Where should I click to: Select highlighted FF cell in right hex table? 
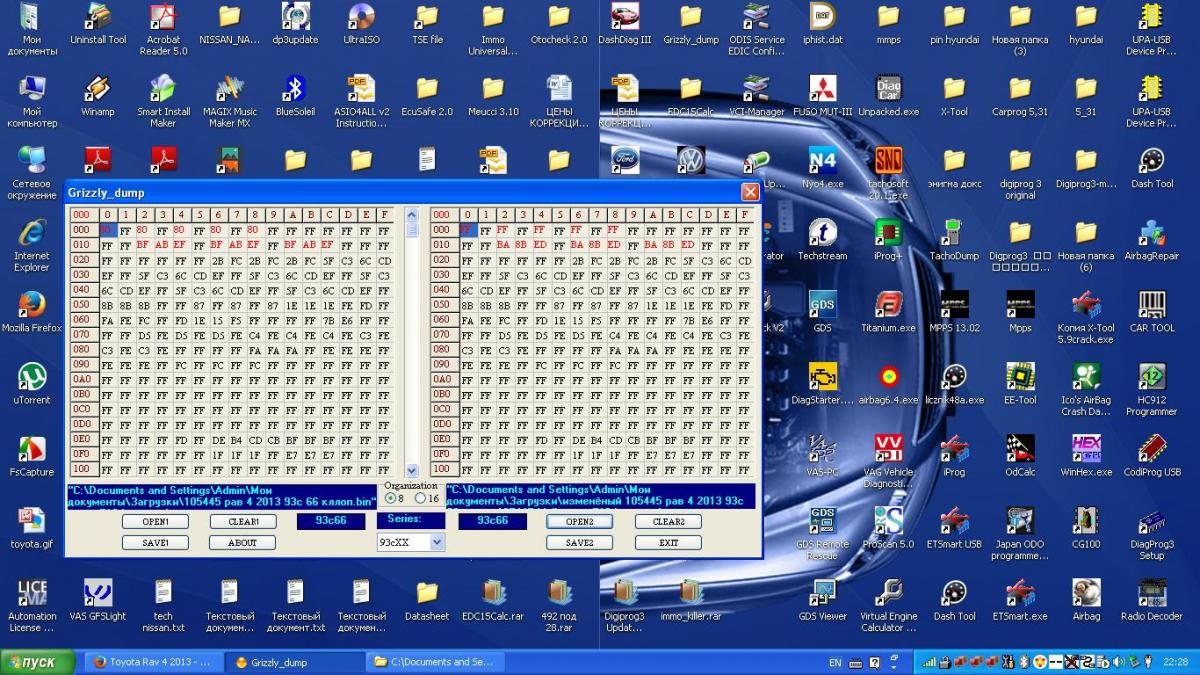click(x=468, y=230)
